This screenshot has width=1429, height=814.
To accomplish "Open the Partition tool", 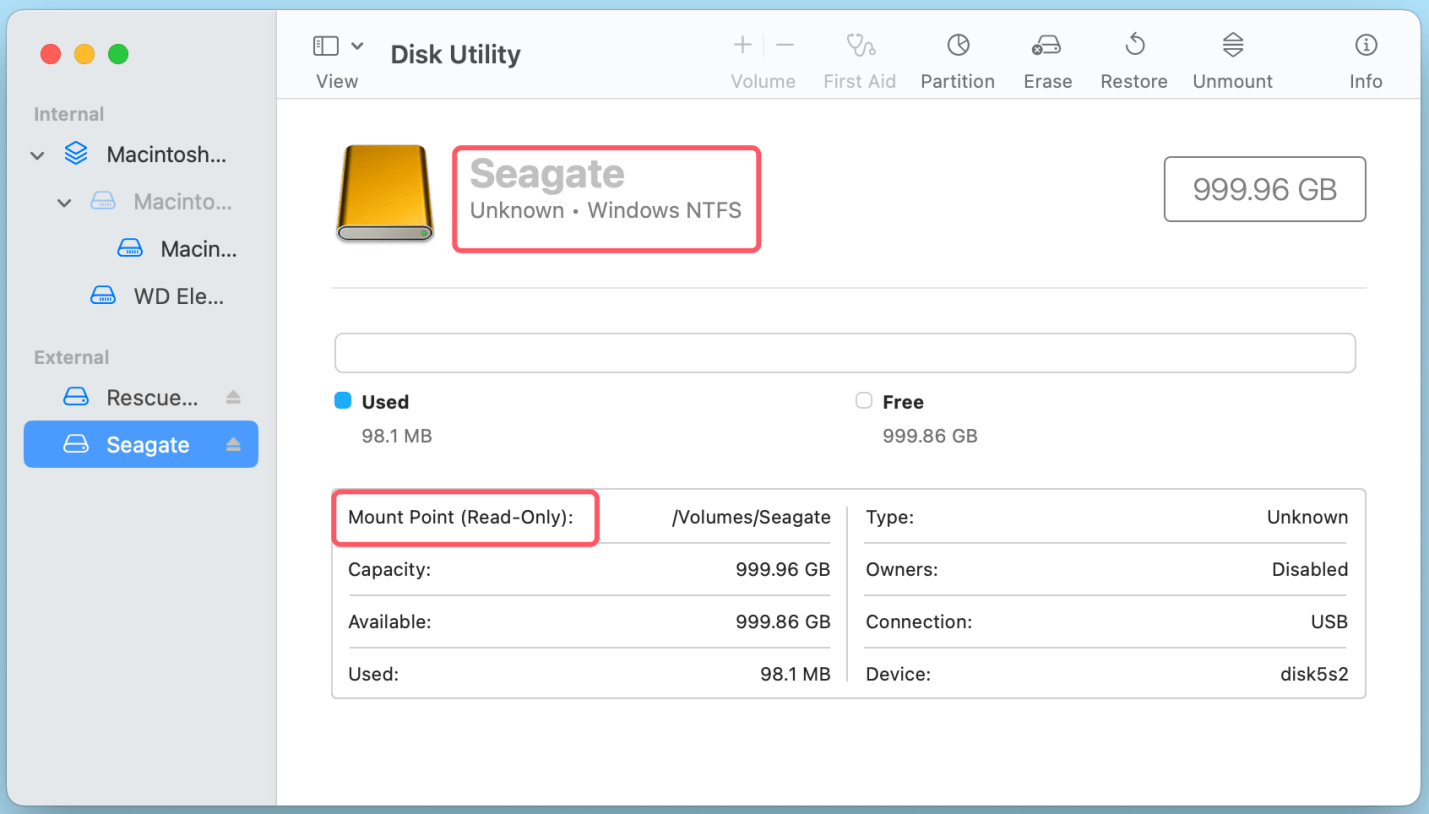I will [957, 55].
